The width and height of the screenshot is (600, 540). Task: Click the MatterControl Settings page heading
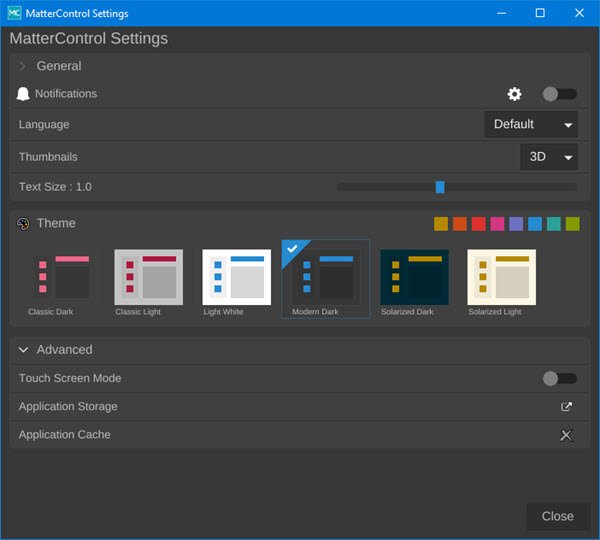click(89, 39)
